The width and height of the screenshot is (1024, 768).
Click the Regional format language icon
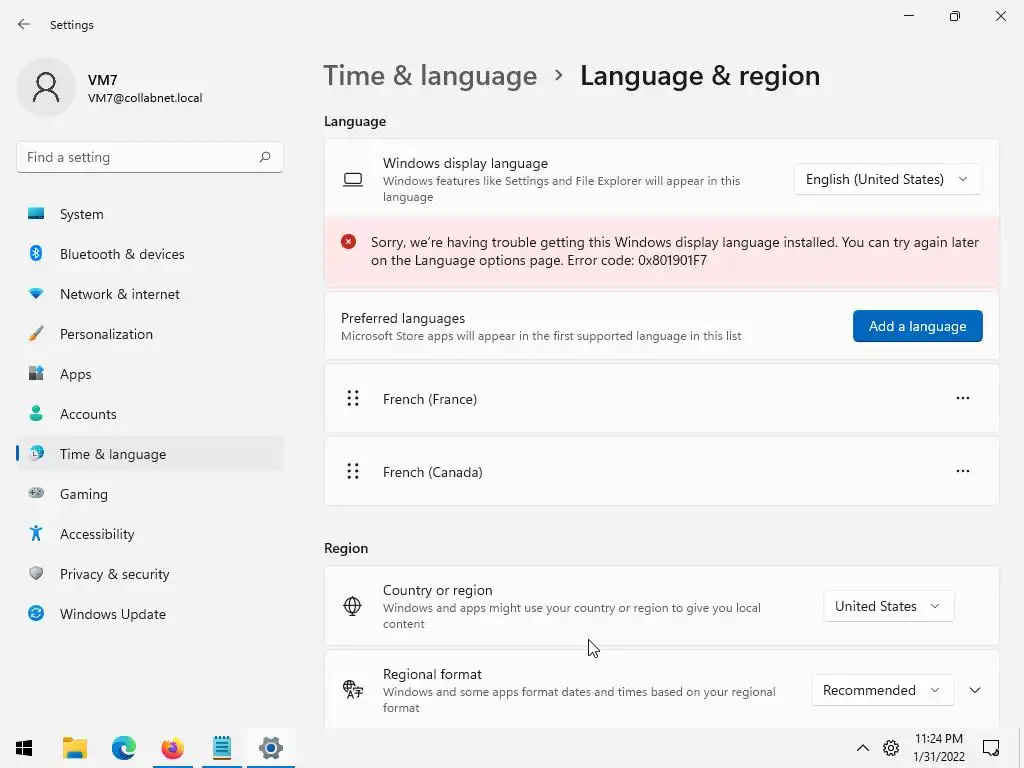(x=353, y=690)
